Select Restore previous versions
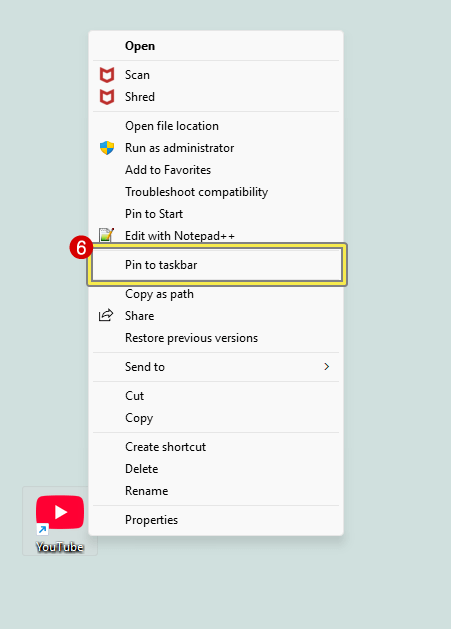Screen dimensions: 451x629 click(x=216, y=338)
